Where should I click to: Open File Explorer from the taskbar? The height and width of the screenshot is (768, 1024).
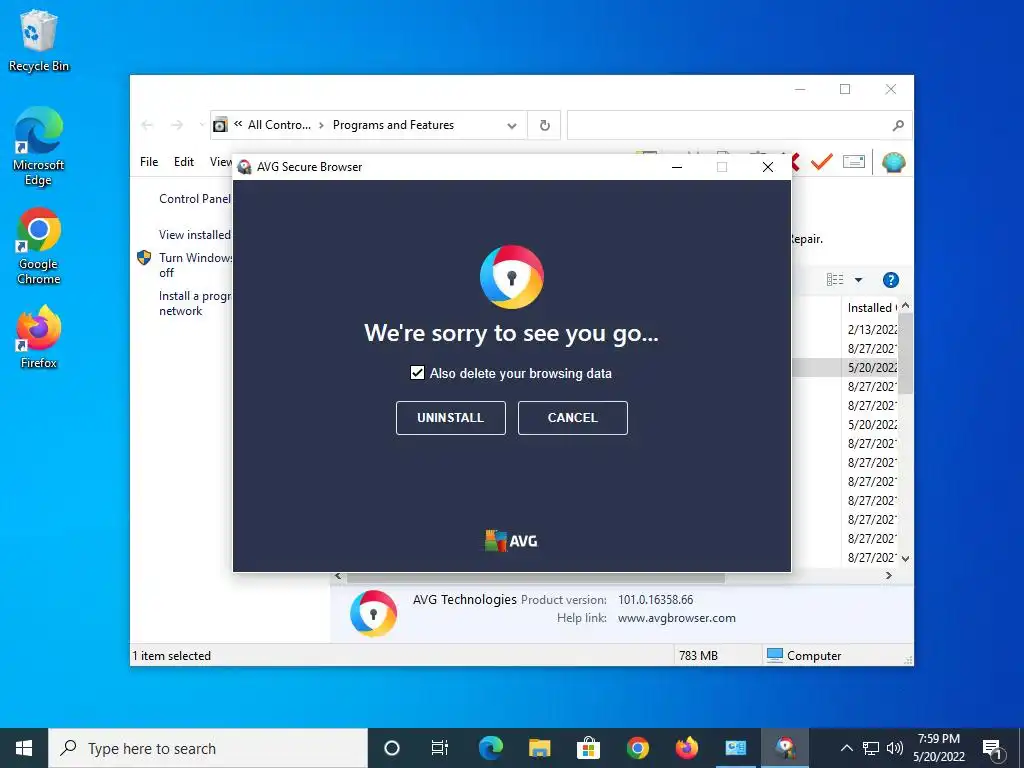coord(539,748)
